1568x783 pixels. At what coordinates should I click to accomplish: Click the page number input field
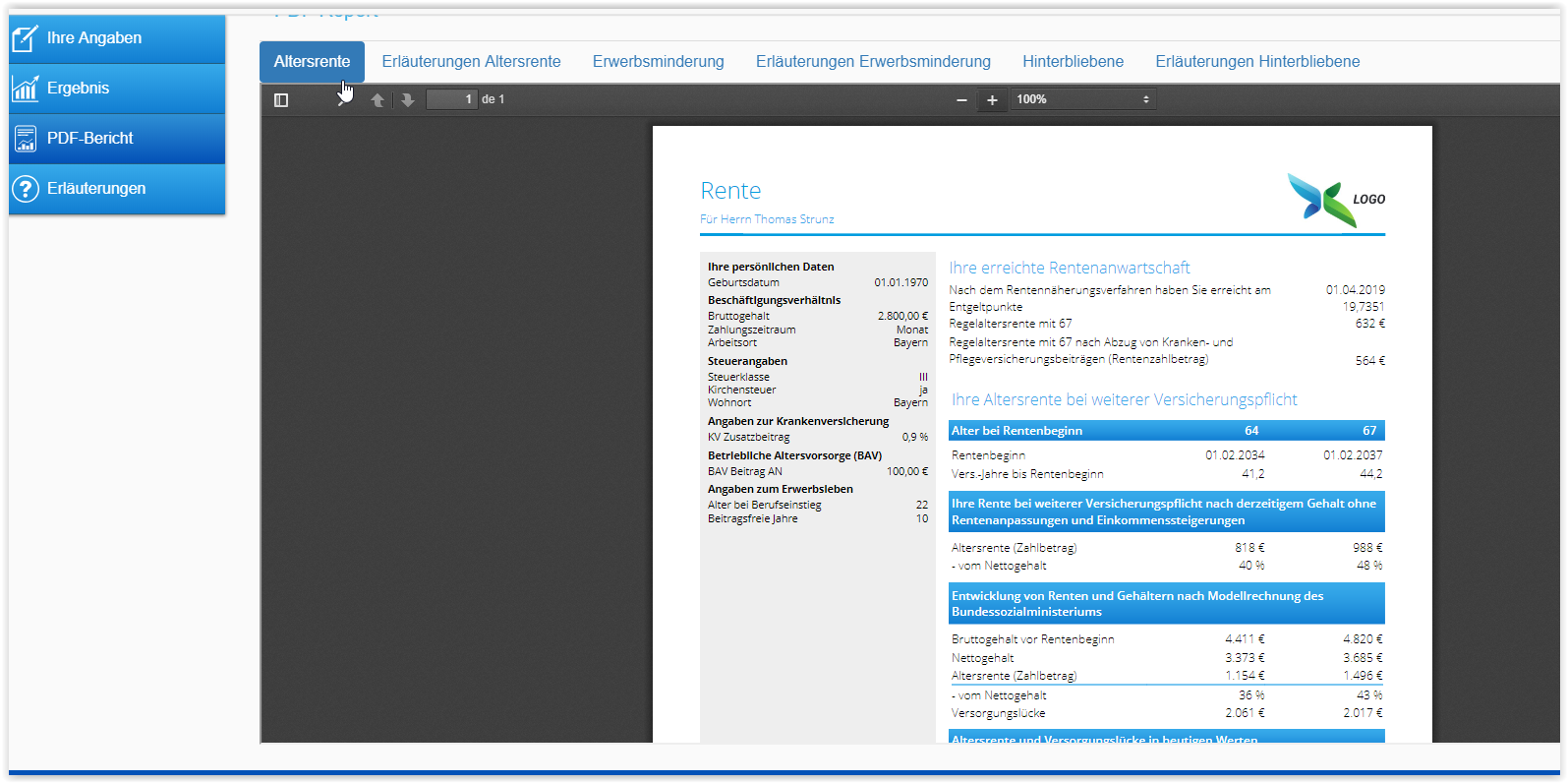(451, 99)
